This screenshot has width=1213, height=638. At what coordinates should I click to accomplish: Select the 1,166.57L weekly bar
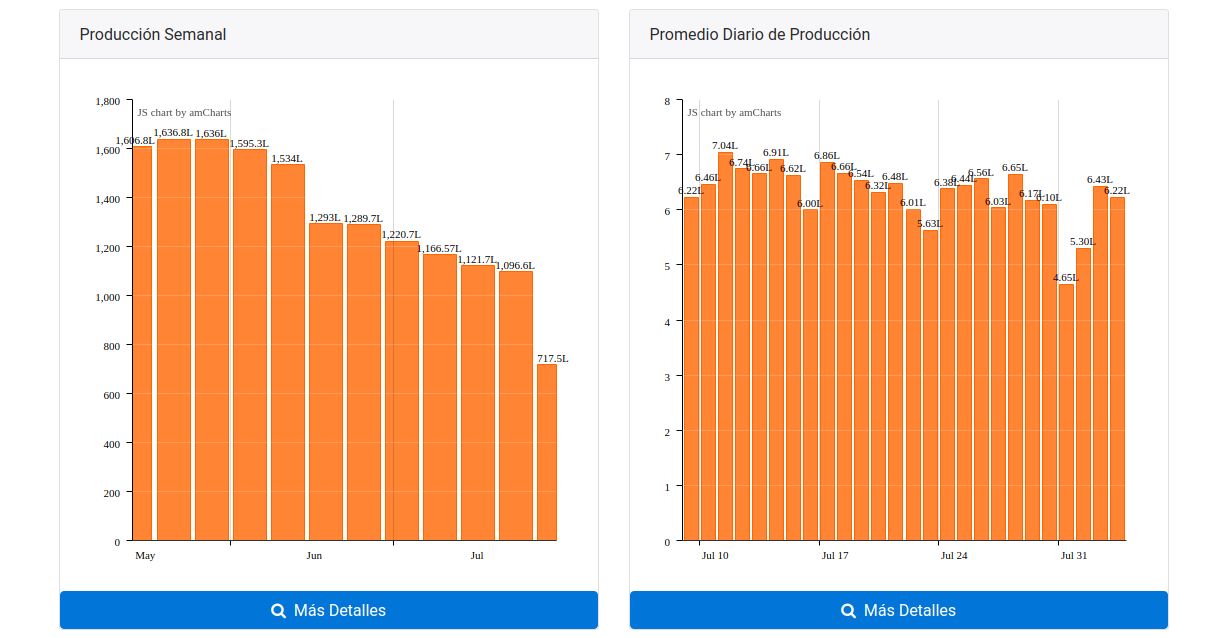coord(440,398)
